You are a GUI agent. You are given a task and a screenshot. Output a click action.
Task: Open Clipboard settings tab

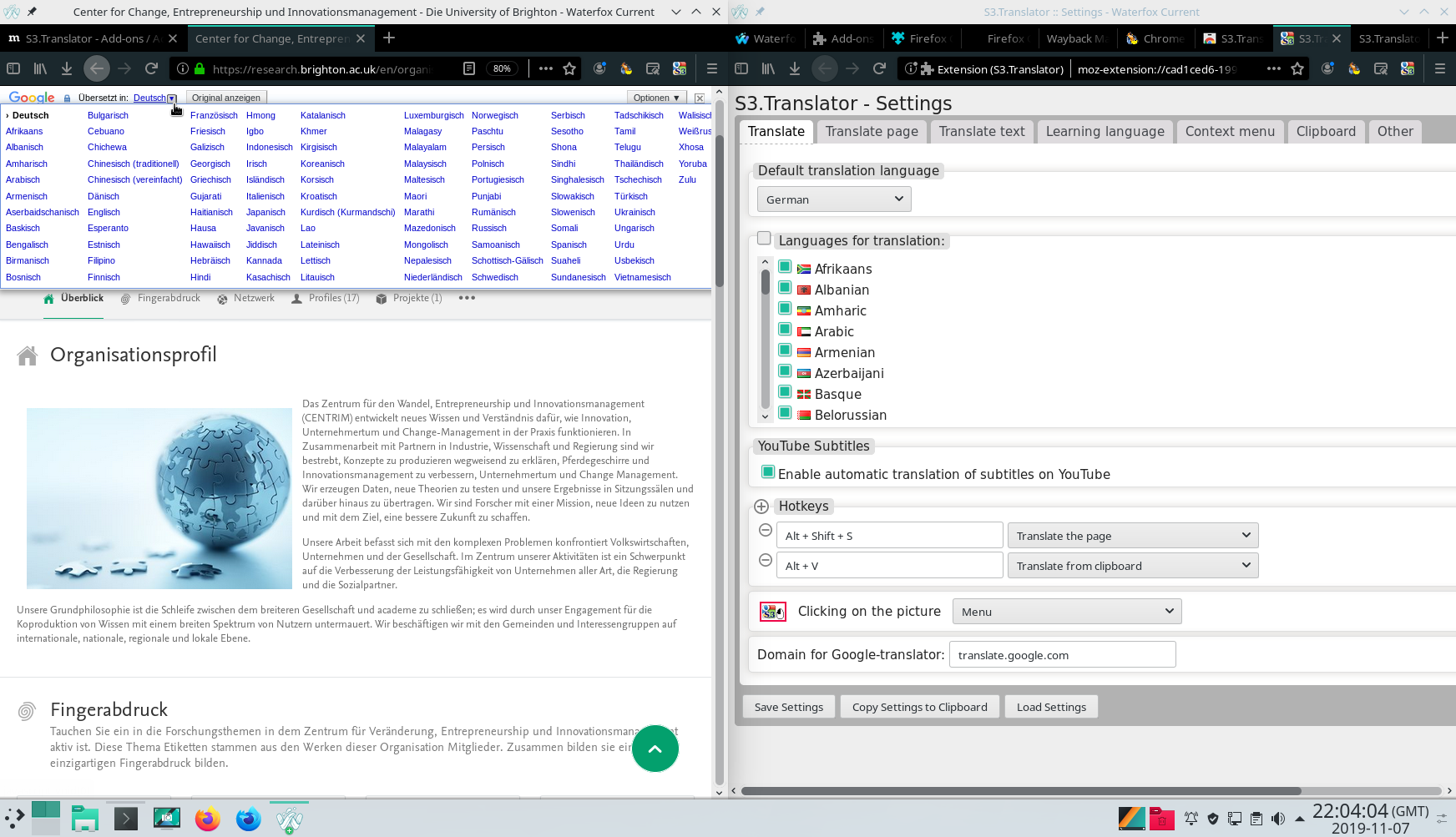point(1326,132)
